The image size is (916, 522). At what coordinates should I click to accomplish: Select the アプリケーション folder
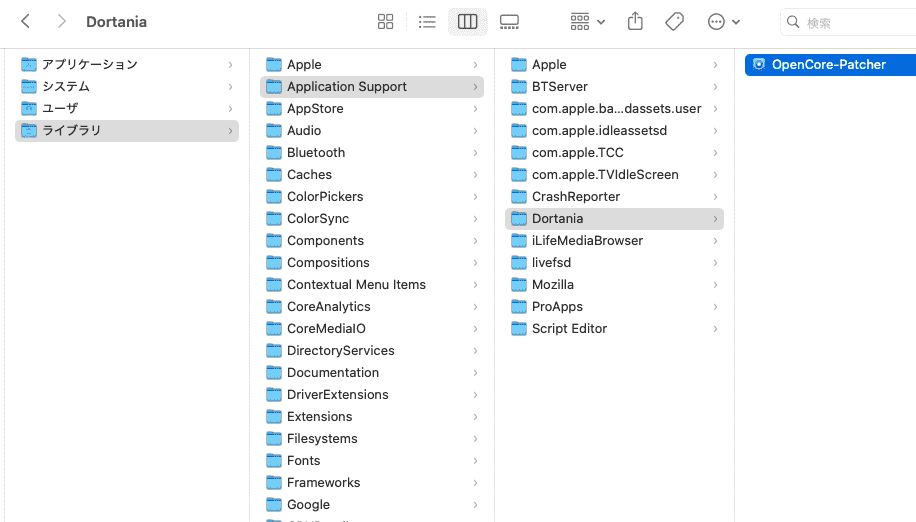point(127,64)
